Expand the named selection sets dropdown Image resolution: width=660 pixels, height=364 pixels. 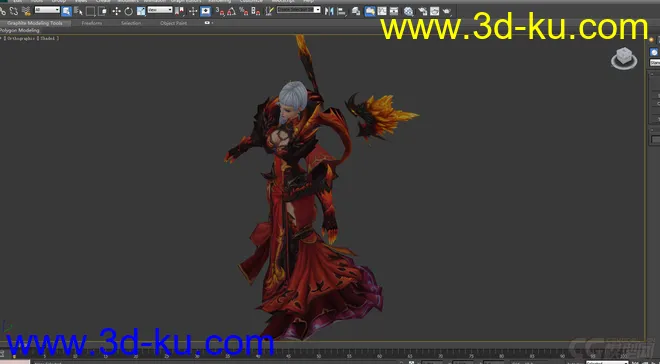[x=298, y=10]
